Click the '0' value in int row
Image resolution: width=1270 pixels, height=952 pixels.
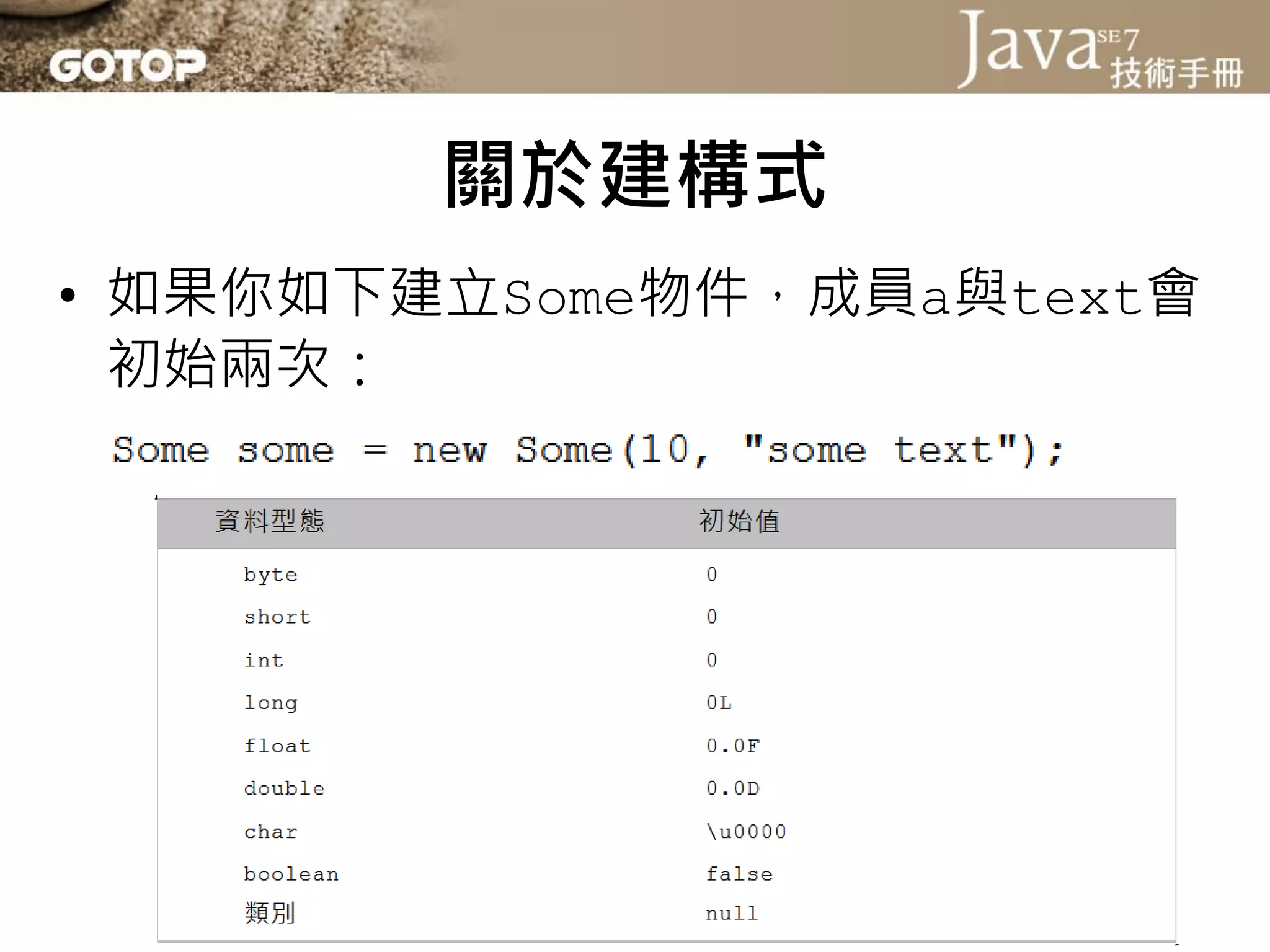tap(711, 660)
